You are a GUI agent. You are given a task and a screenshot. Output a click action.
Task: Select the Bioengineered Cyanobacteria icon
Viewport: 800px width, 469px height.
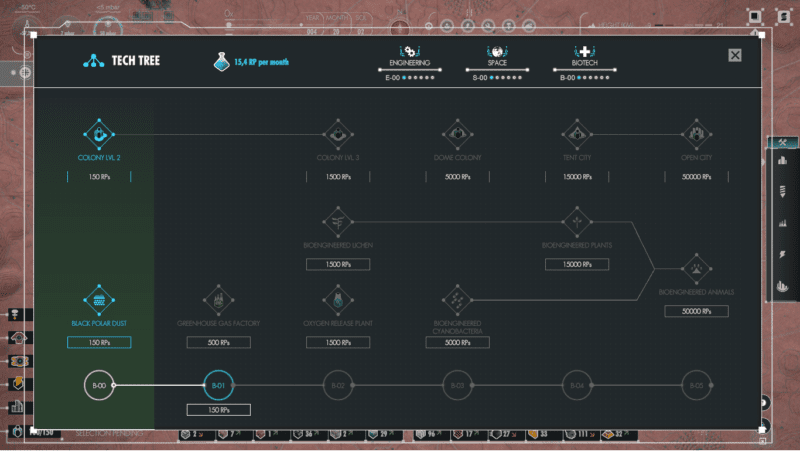click(x=457, y=299)
